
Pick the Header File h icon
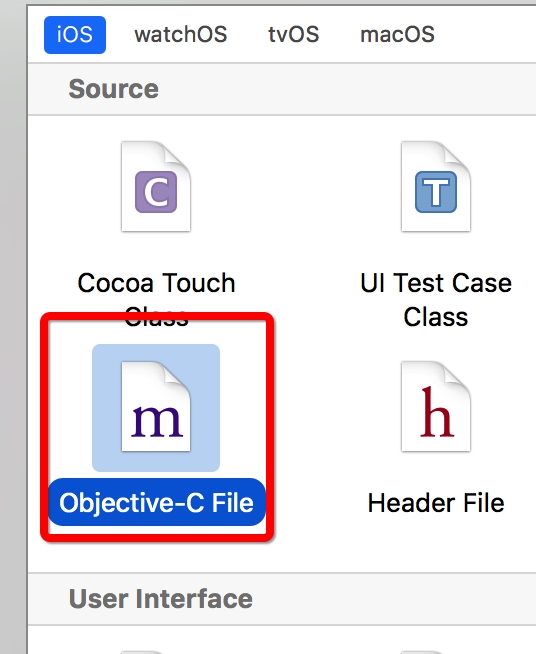coord(436,407)
